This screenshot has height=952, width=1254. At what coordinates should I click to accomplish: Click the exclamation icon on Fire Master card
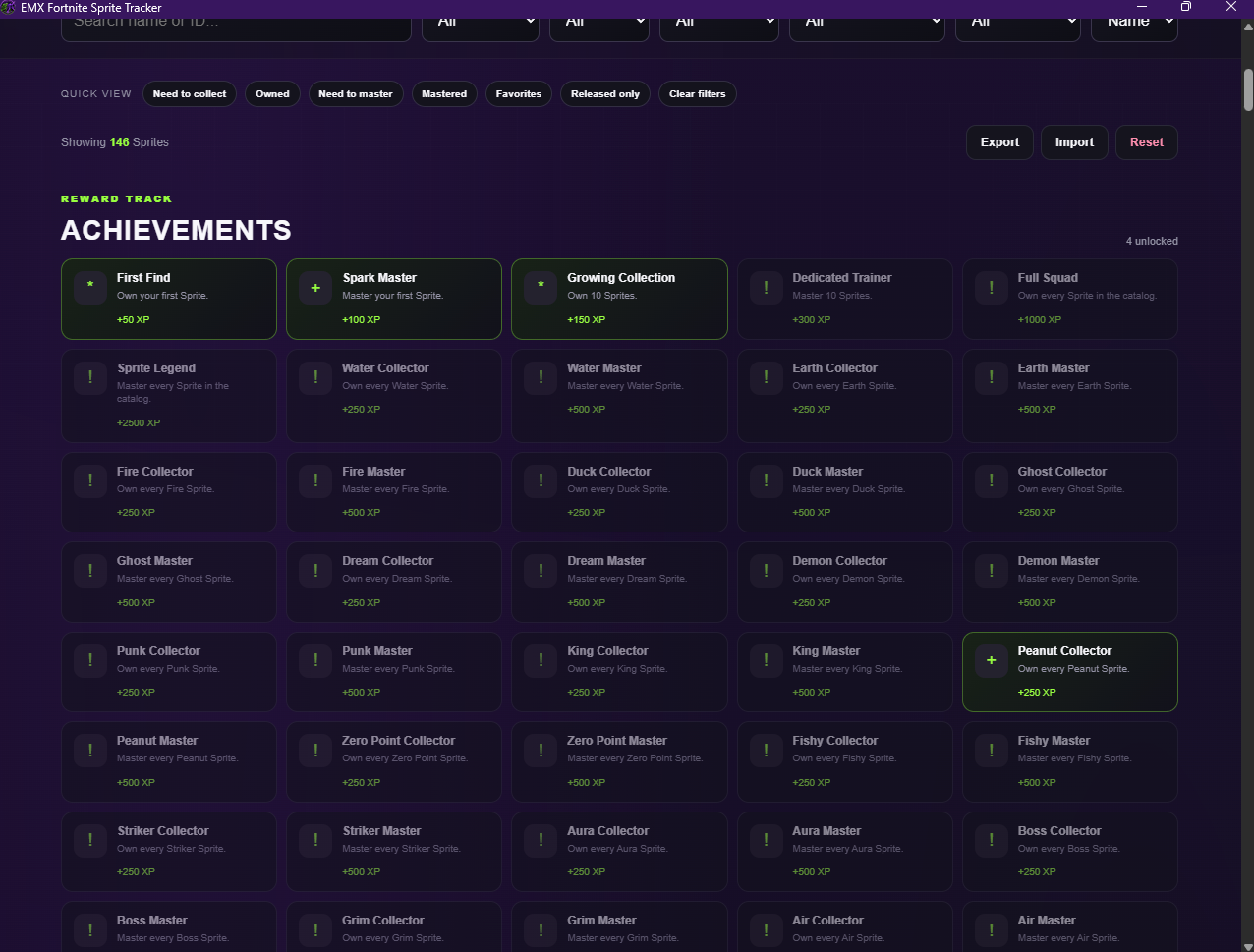click(315, 481)
